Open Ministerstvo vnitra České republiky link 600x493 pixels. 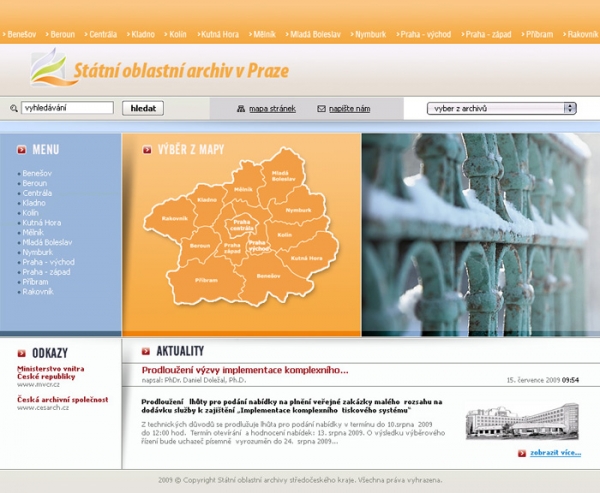pos(51,373)
